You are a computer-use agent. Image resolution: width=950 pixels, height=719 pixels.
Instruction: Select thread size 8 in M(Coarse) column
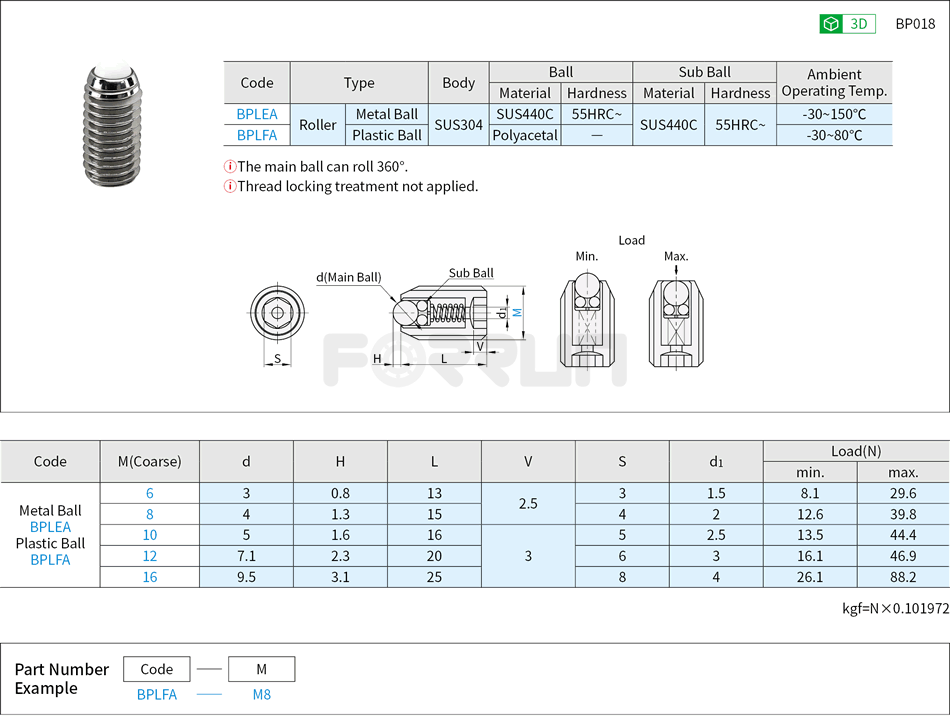[150, 514]
